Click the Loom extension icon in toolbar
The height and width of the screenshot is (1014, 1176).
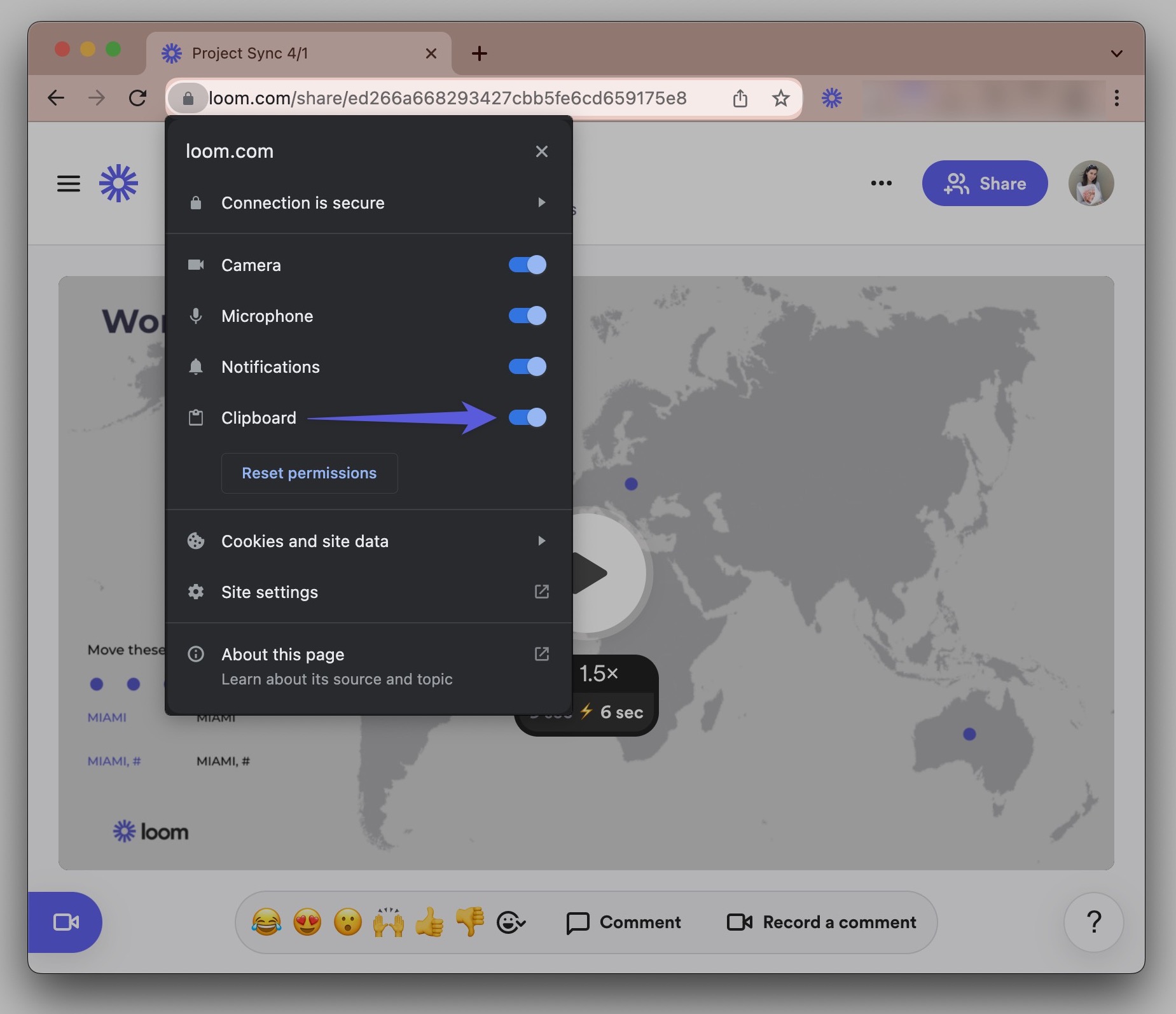point(831,98)
